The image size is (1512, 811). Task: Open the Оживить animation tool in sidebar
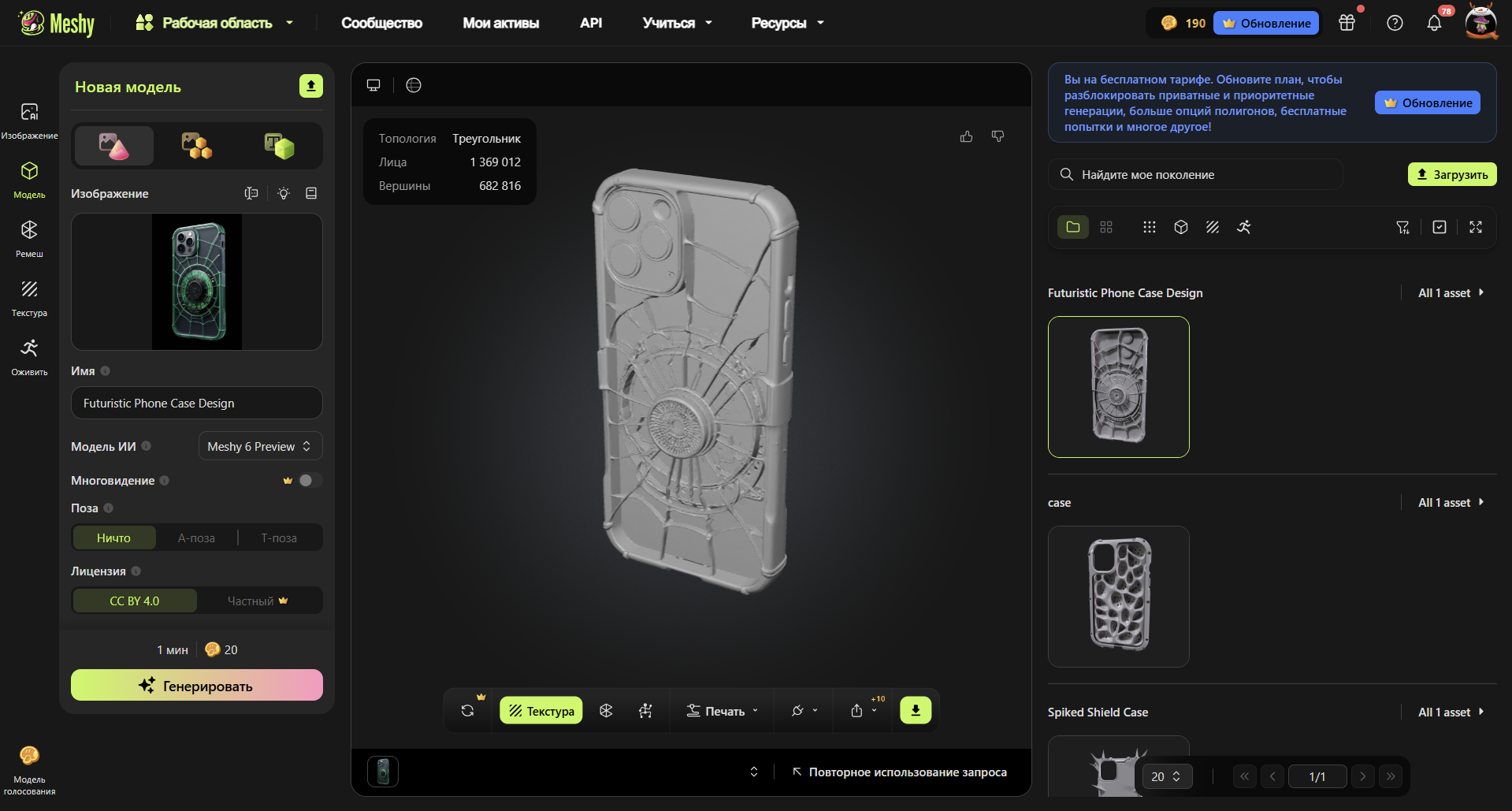click(29, 357)
